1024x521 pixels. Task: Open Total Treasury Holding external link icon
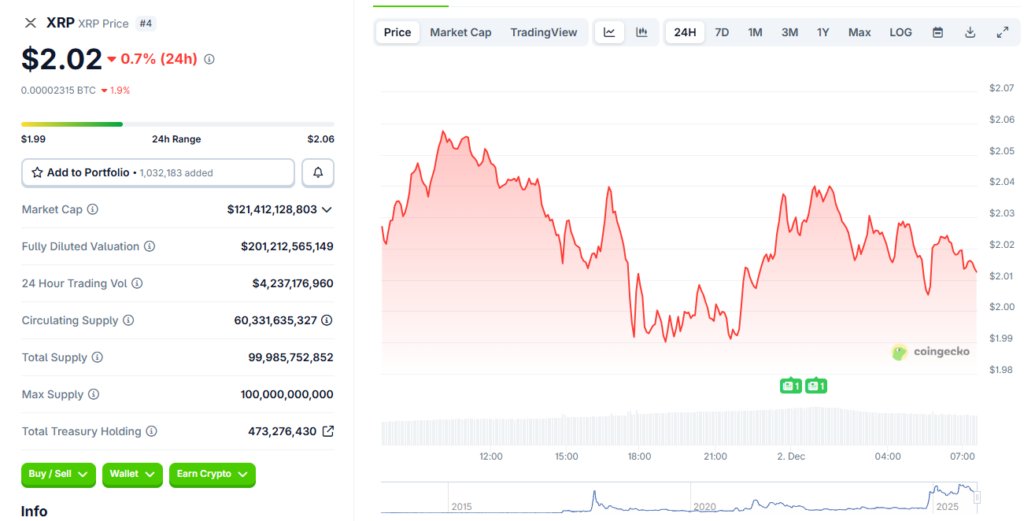click(x=327, y=432)
